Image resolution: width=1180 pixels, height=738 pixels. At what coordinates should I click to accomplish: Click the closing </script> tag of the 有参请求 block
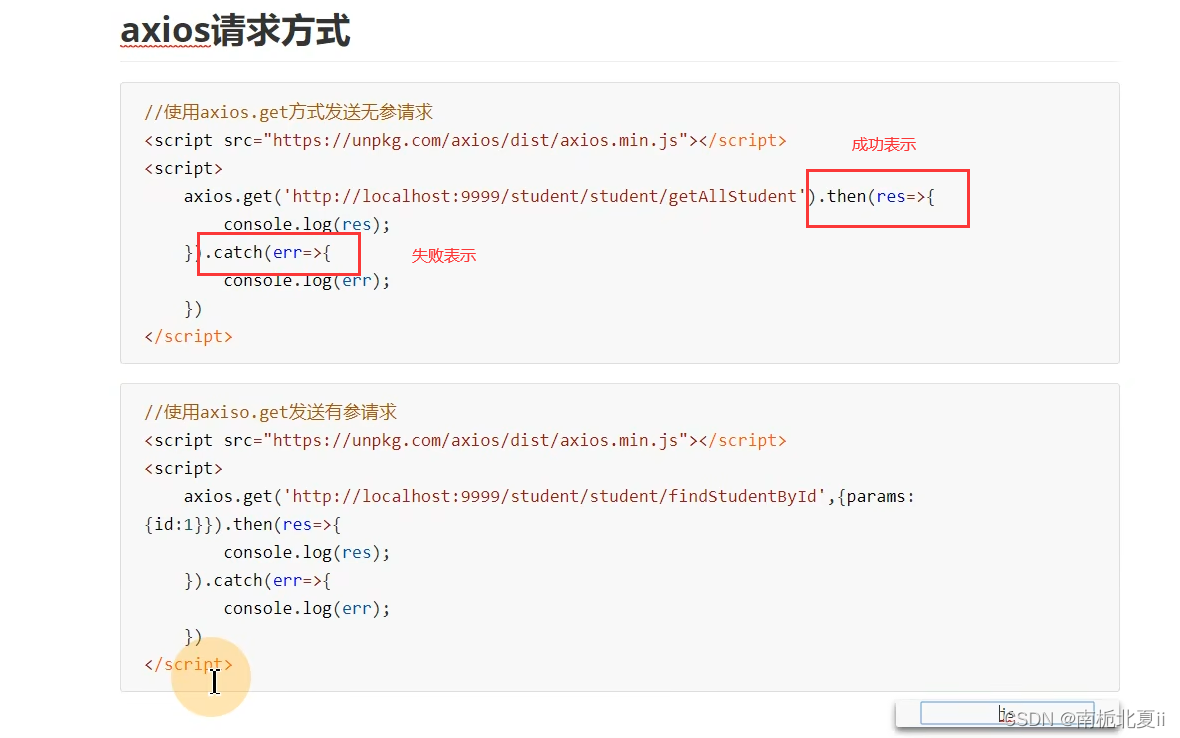click(188, 665)
